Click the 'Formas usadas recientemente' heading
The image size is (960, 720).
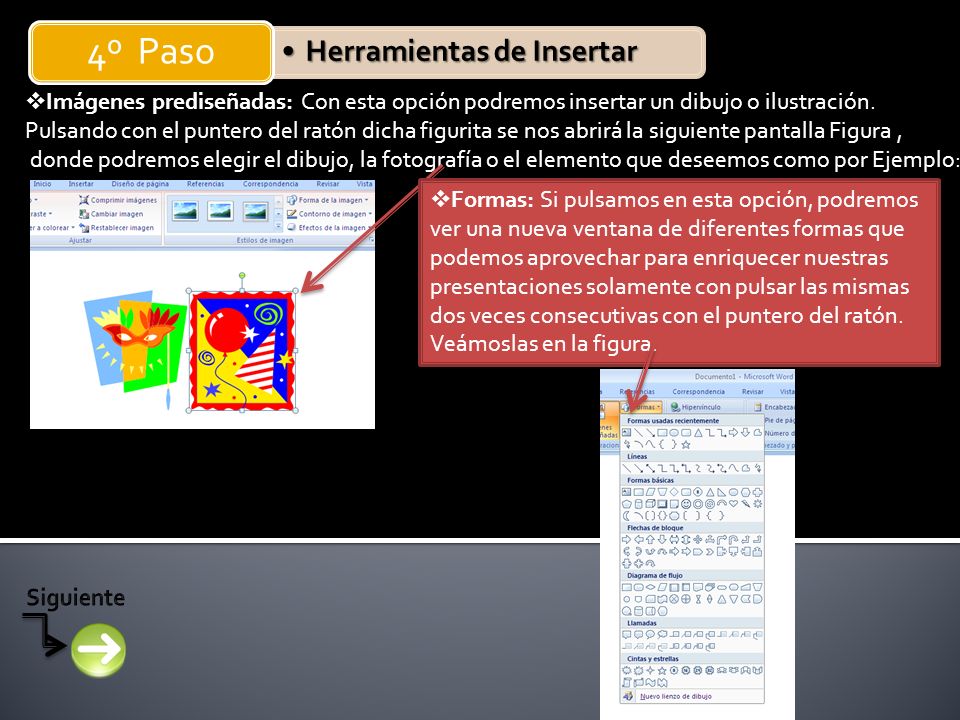click(x=673, y=421)
